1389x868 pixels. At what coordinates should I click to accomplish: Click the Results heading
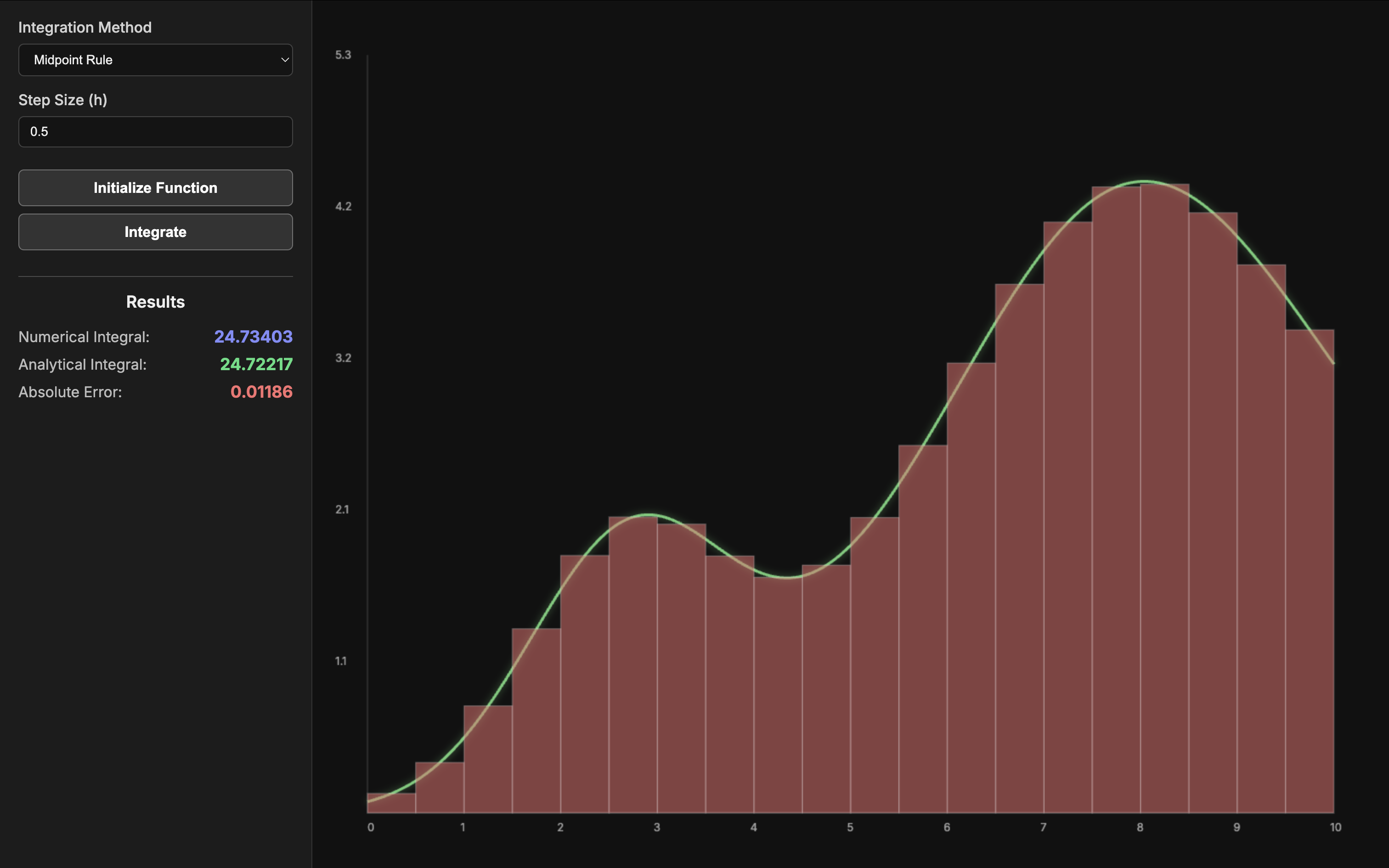[x=155, y=301]
